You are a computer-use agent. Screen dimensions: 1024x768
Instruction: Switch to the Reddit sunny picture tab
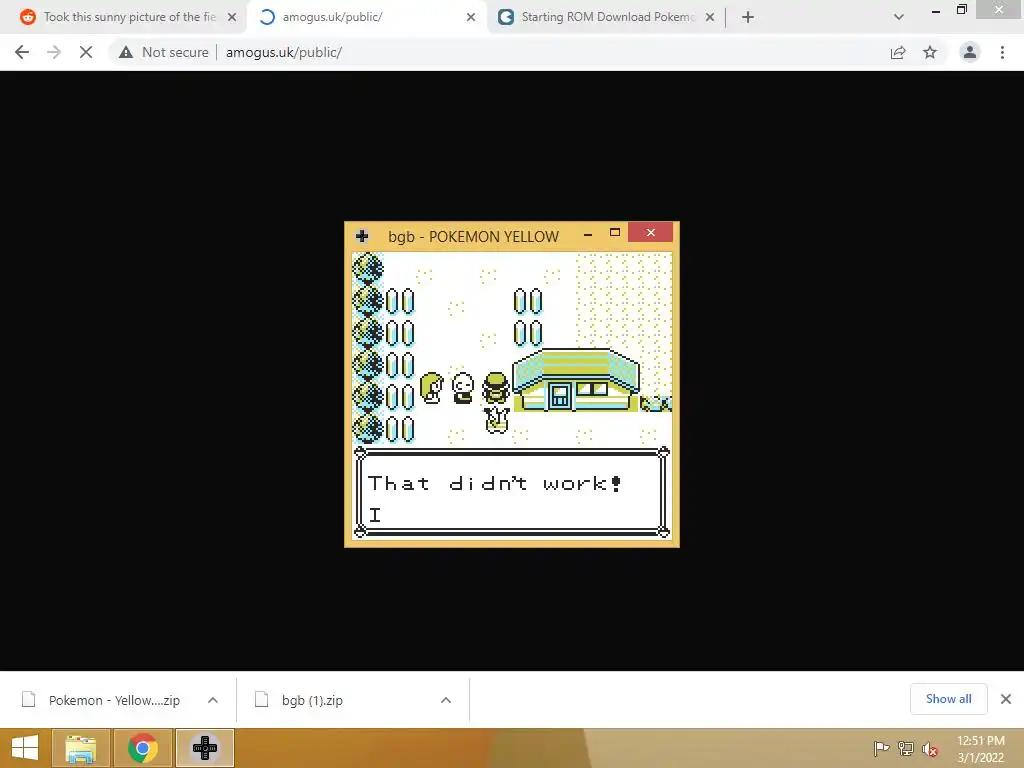point(129,17)
